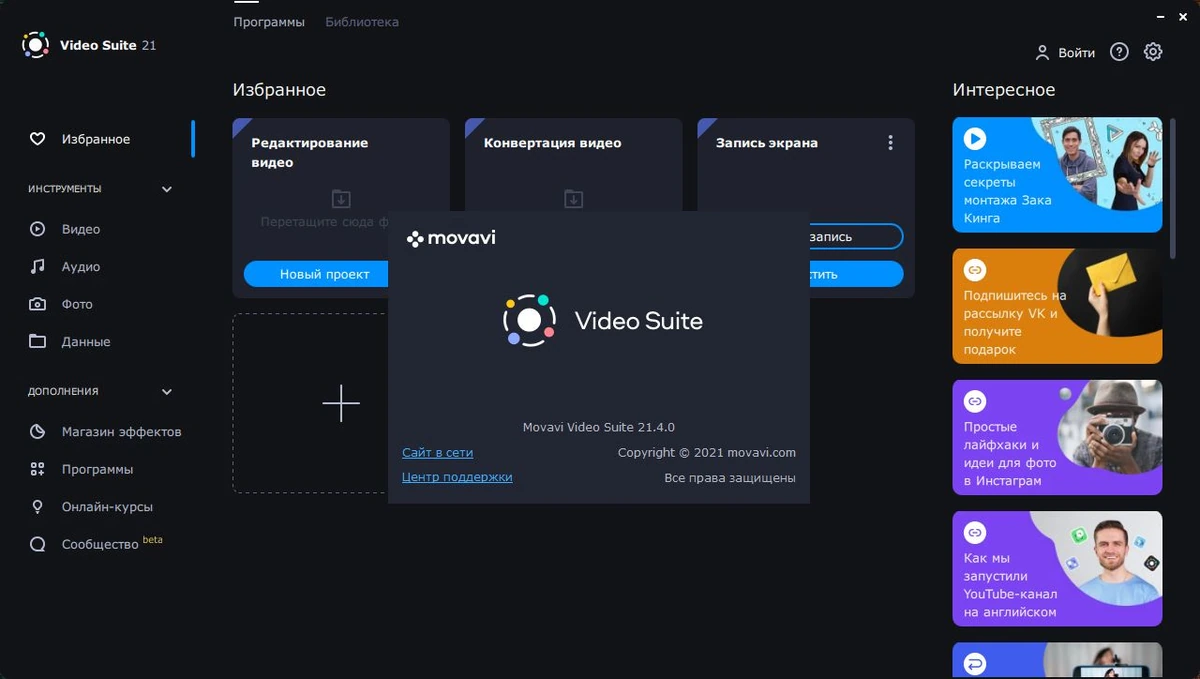Viewport: 1200px width, 679px height.
Task: Click the Запись экрана card title
Action: coord(767,143)
